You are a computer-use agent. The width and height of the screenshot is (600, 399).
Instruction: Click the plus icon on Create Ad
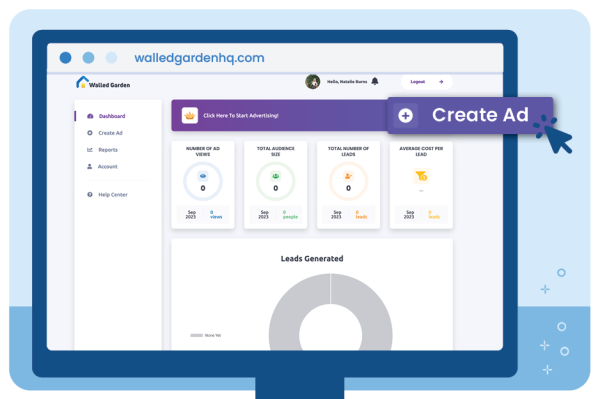click(405, 115)
